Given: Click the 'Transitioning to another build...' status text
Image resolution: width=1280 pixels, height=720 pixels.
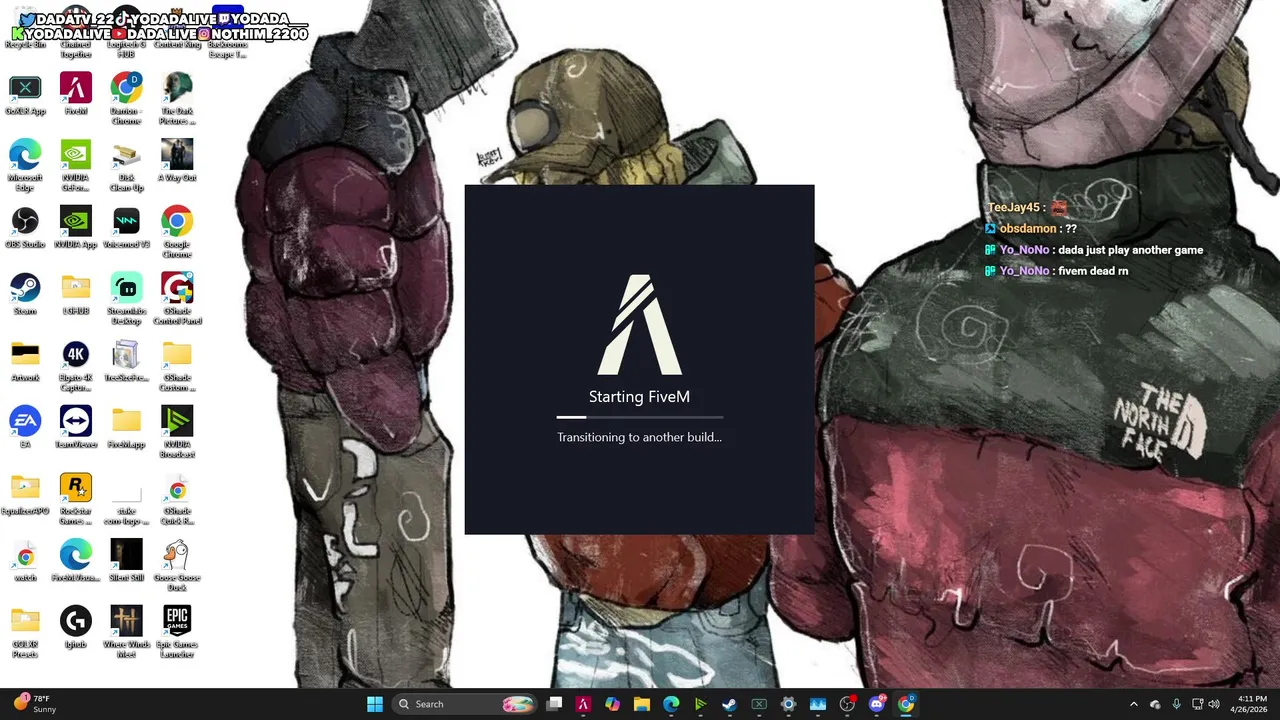Looking at the screenshot, I should [640, 437].
